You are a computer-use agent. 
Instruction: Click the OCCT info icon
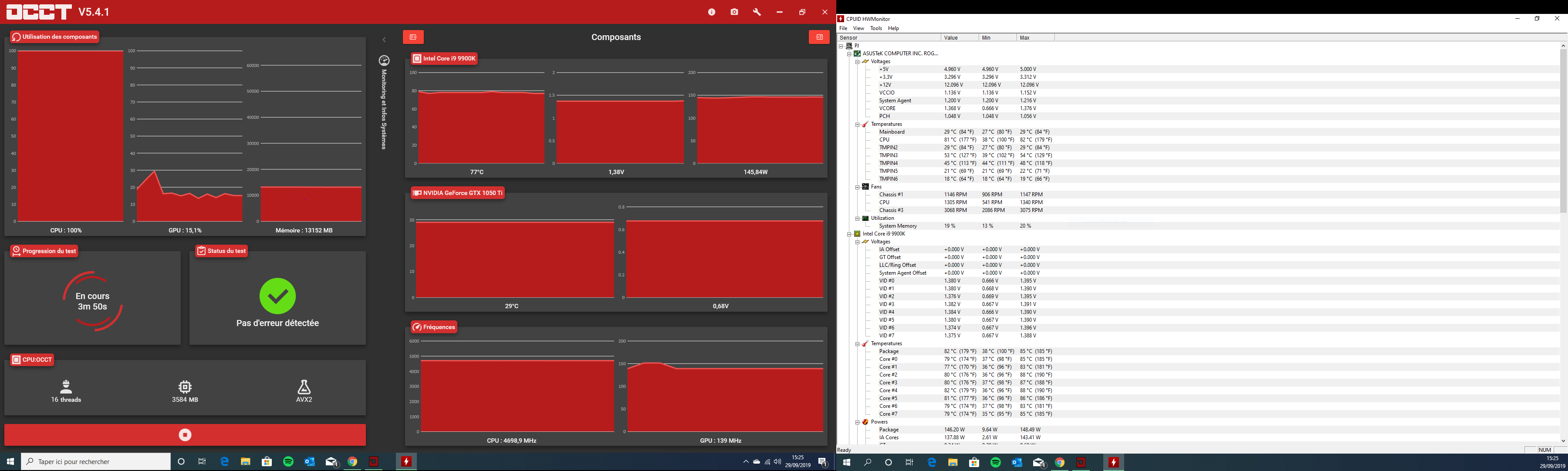pos(711,12)
